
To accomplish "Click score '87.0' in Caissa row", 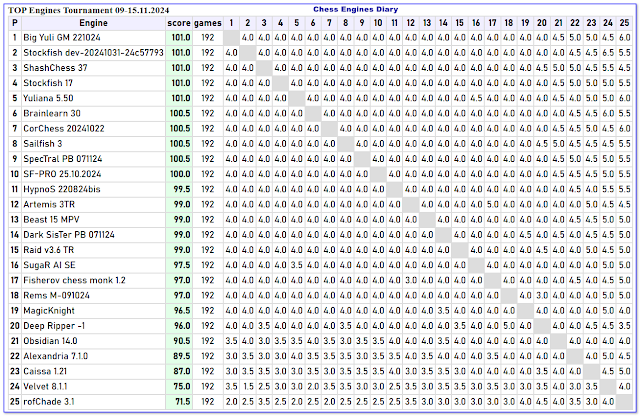I will (x=182, y=371).
